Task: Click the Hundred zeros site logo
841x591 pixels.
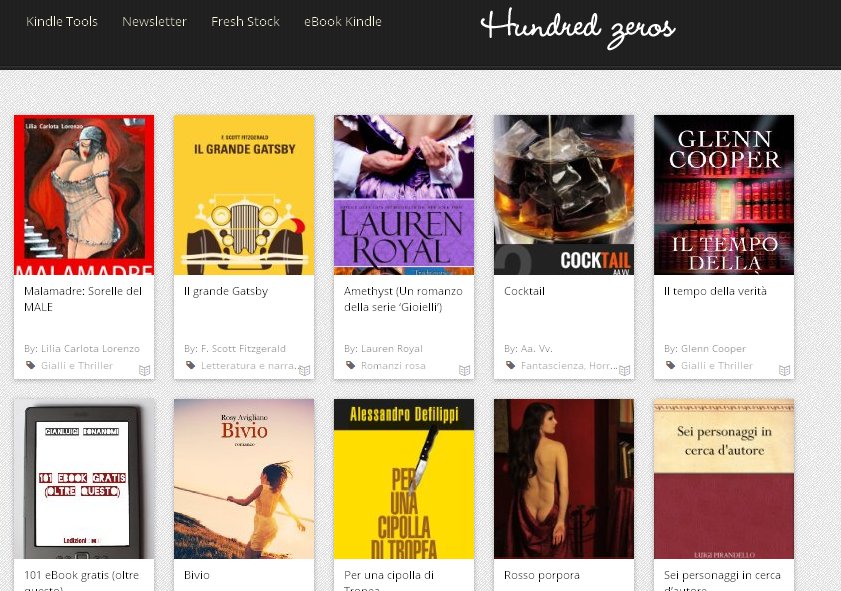Action: pyautogui.click(x=578, y=28)
